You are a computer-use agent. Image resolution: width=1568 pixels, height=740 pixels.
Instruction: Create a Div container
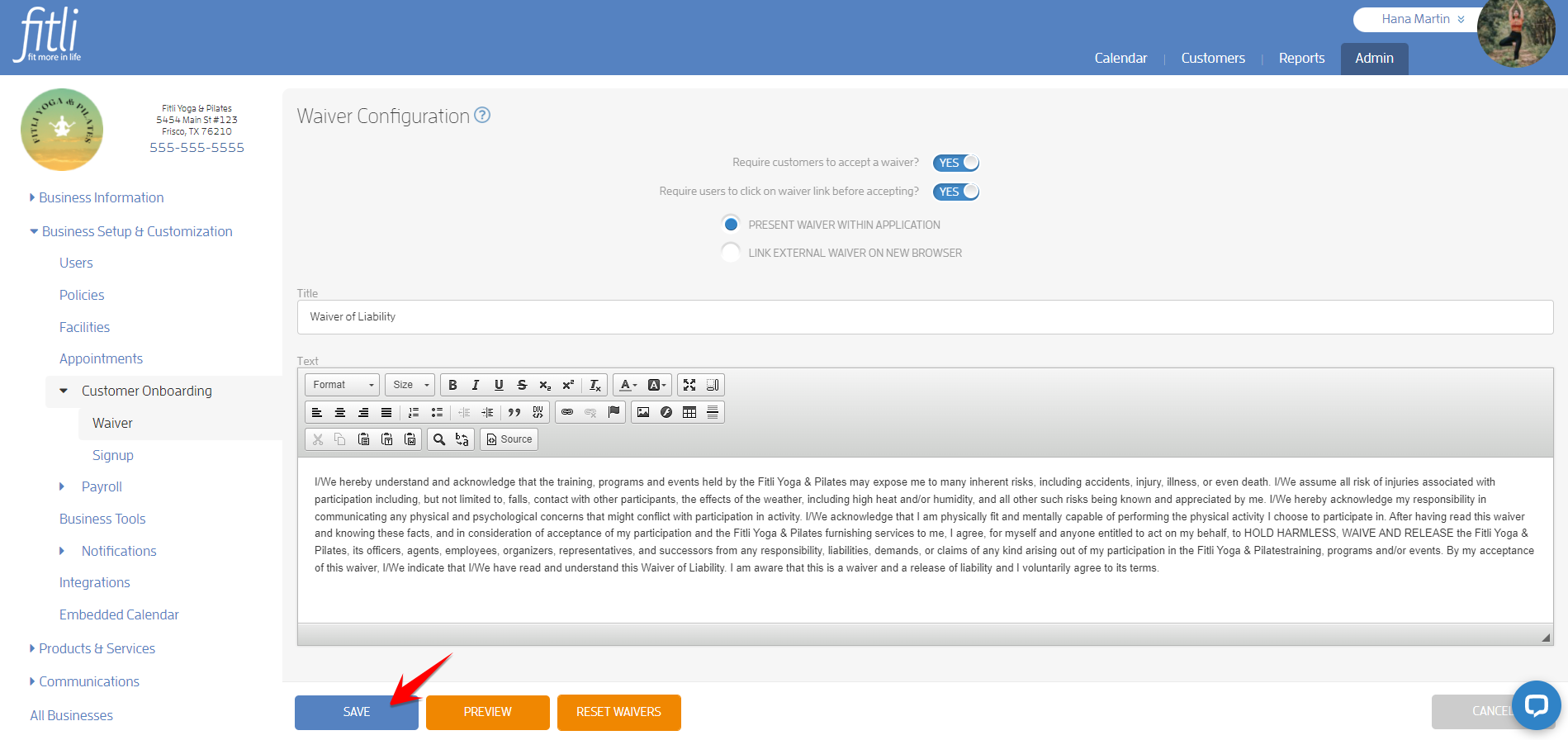538,412
